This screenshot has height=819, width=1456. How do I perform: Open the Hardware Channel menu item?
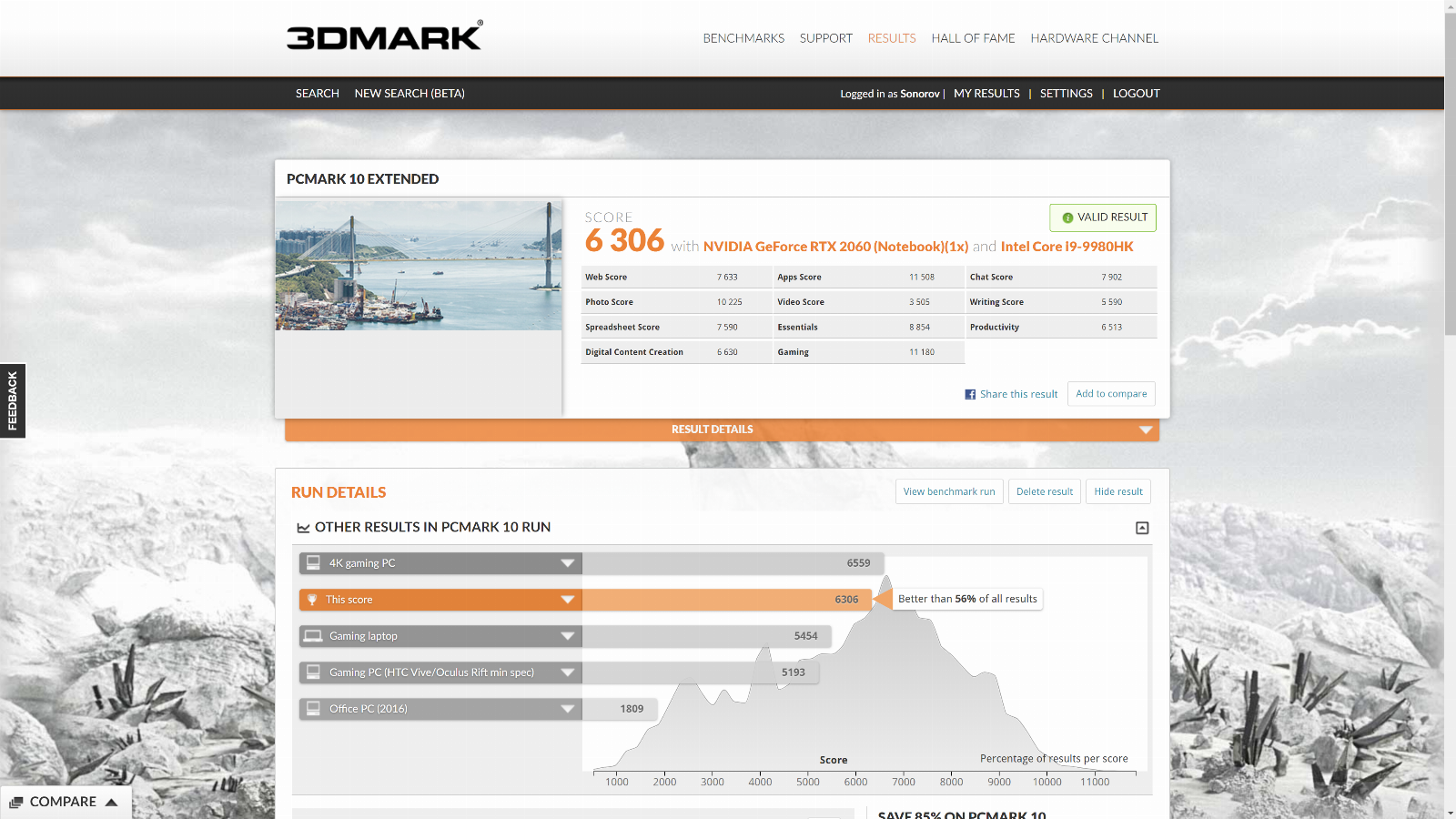pos(1094,38)
